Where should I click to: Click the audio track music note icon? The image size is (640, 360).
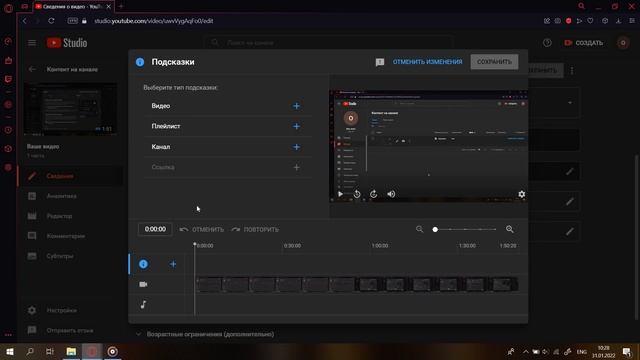pyautogui.click(x=143, y=304)
